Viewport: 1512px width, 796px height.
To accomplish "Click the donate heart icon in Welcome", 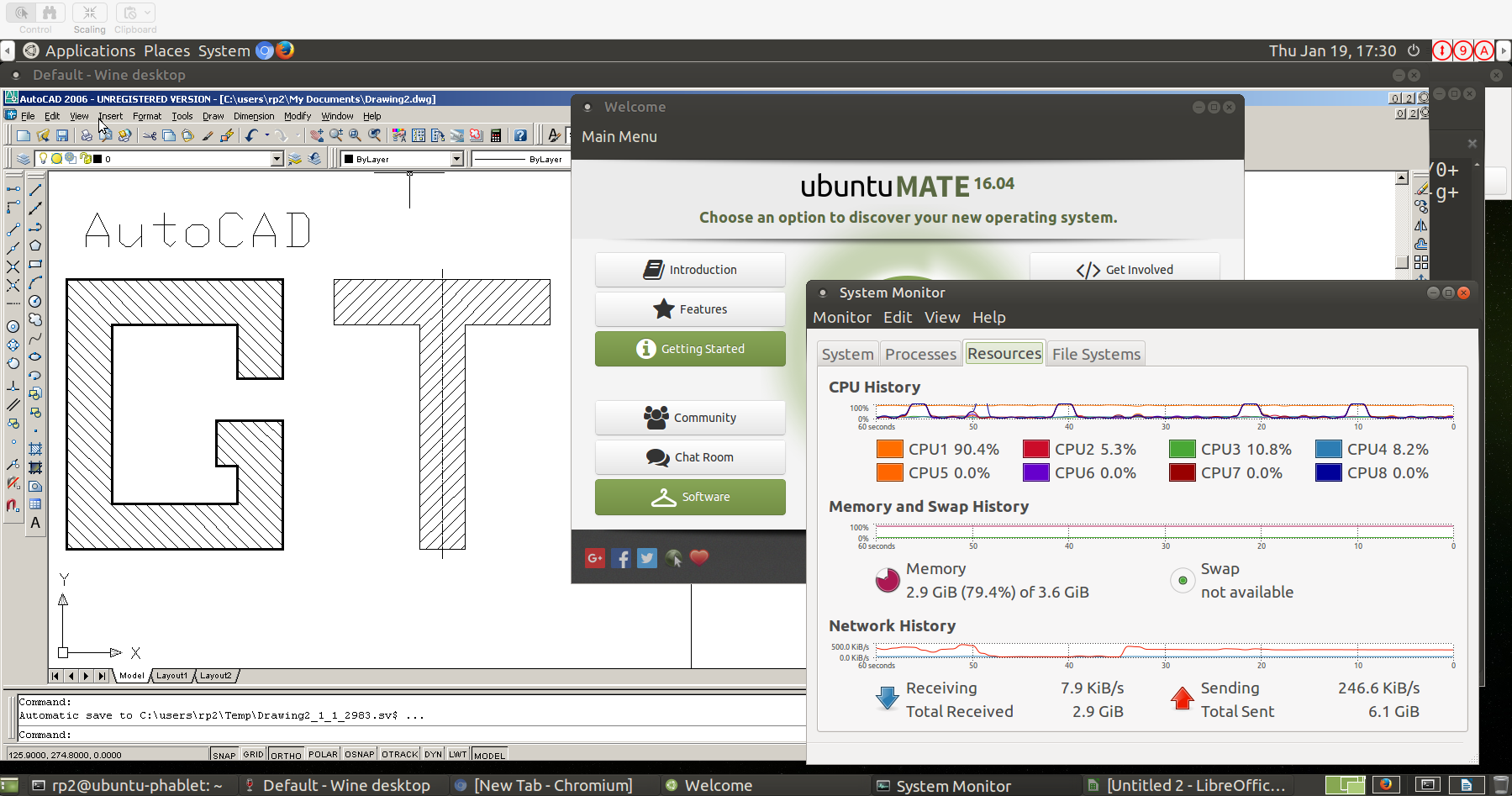I will (699, 557).
